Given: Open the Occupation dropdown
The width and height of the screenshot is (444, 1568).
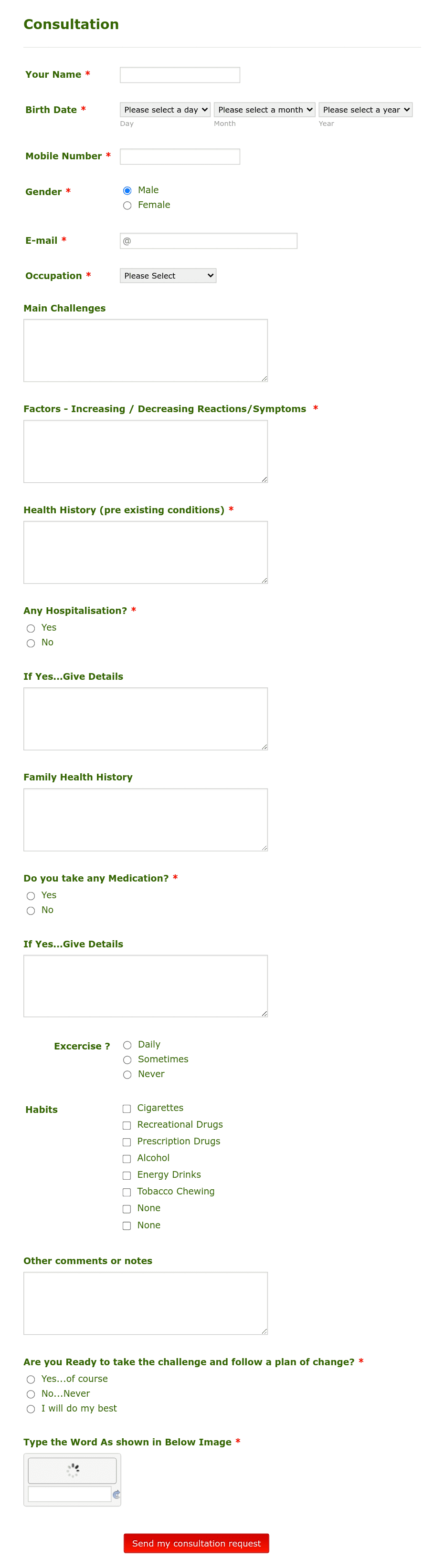Looking at the screenshot, I should point(168,275).
